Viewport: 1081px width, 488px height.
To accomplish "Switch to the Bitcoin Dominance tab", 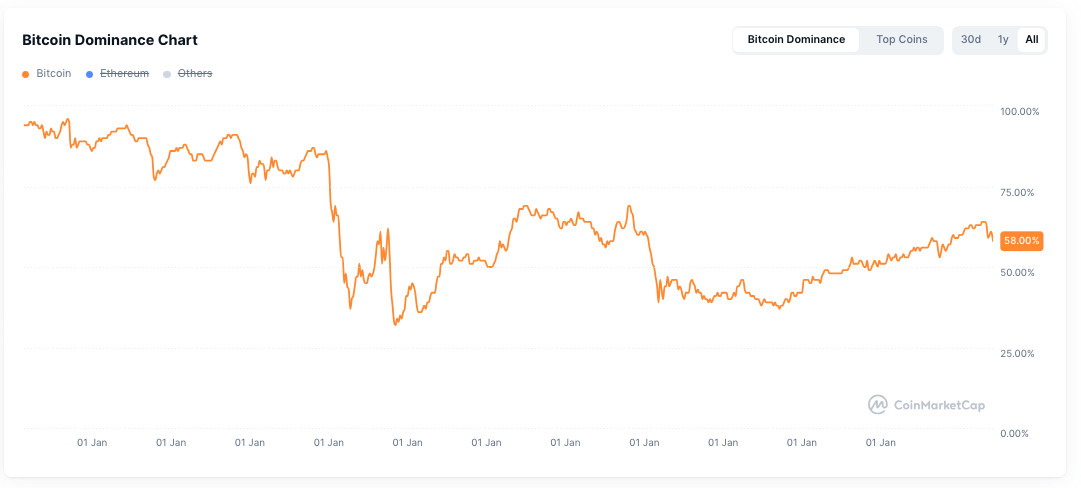I will tap(796, 40).
